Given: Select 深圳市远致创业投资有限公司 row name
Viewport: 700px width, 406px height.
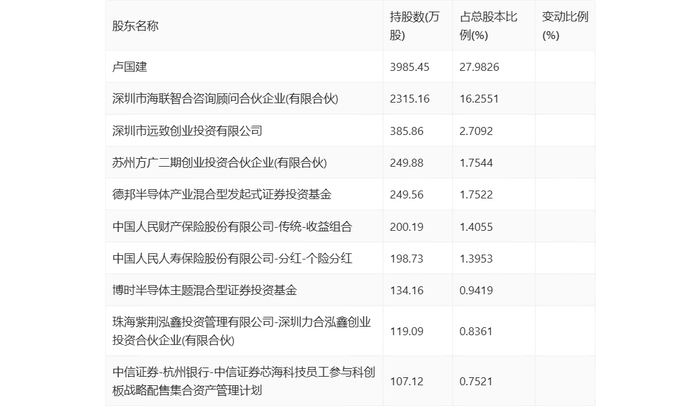Looking at the screenshot, I should pos(187,131).
